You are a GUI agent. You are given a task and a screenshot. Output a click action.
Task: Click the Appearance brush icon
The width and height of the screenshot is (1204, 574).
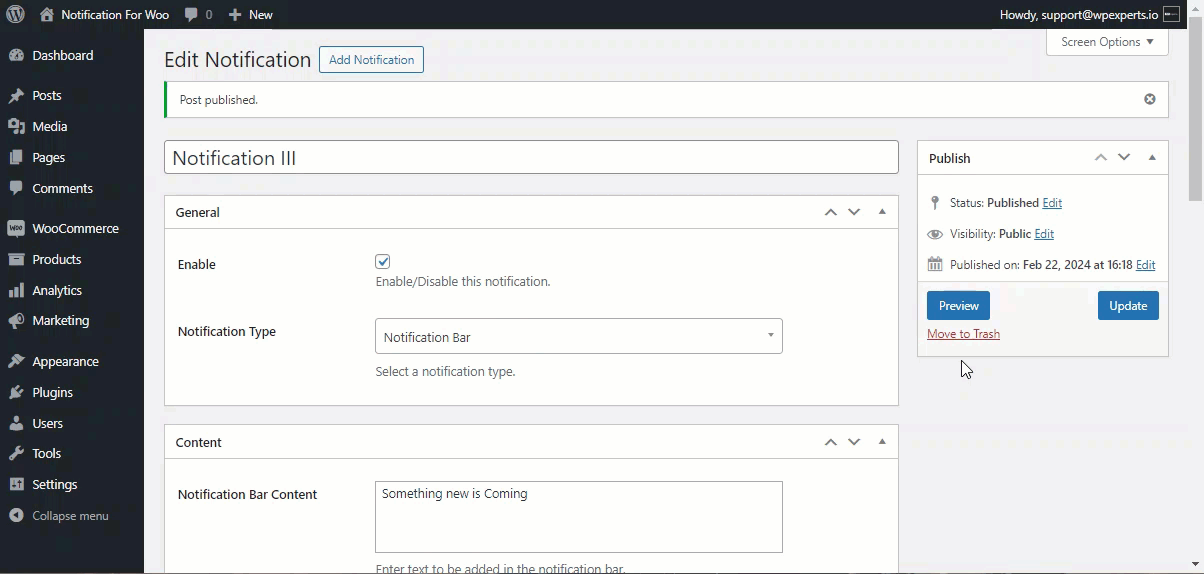tap(16, 361)
